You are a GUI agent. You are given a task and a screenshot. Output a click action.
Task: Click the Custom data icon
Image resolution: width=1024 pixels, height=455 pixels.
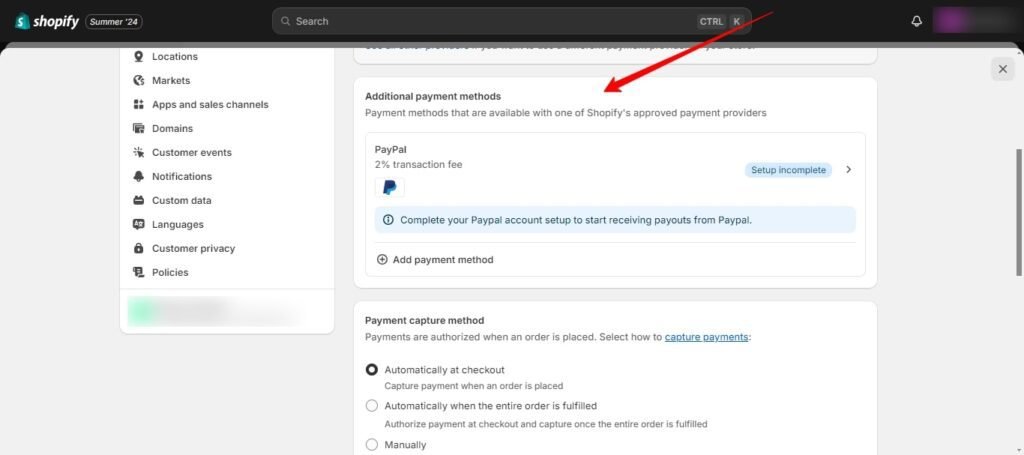click(138, 200)
